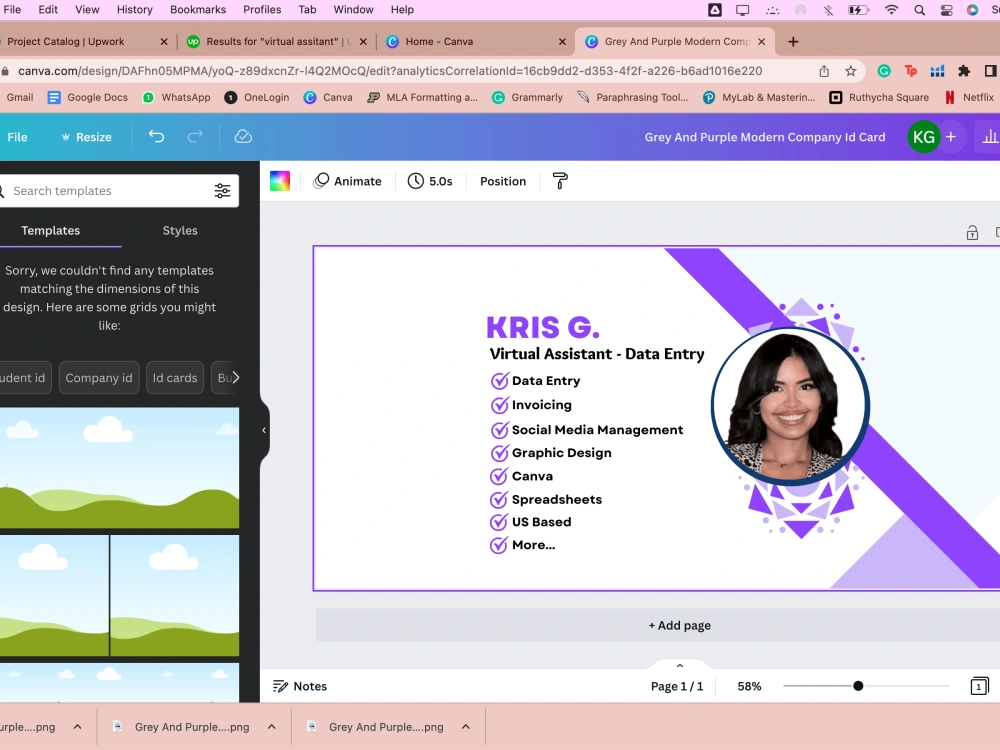1000x750 pixels.
Task: Select the circular profile photo on canvas
Action: 790,406
